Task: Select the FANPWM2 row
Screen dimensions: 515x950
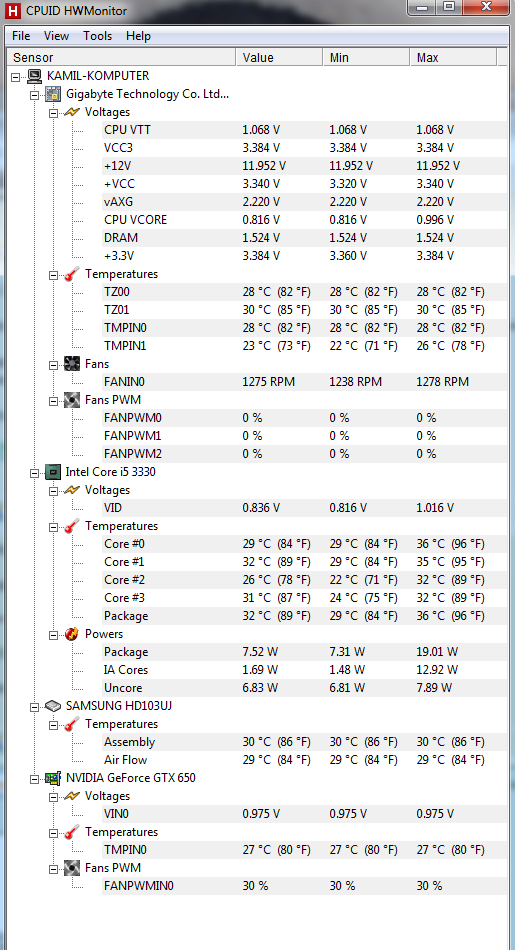Action: [x=304, y=454]
